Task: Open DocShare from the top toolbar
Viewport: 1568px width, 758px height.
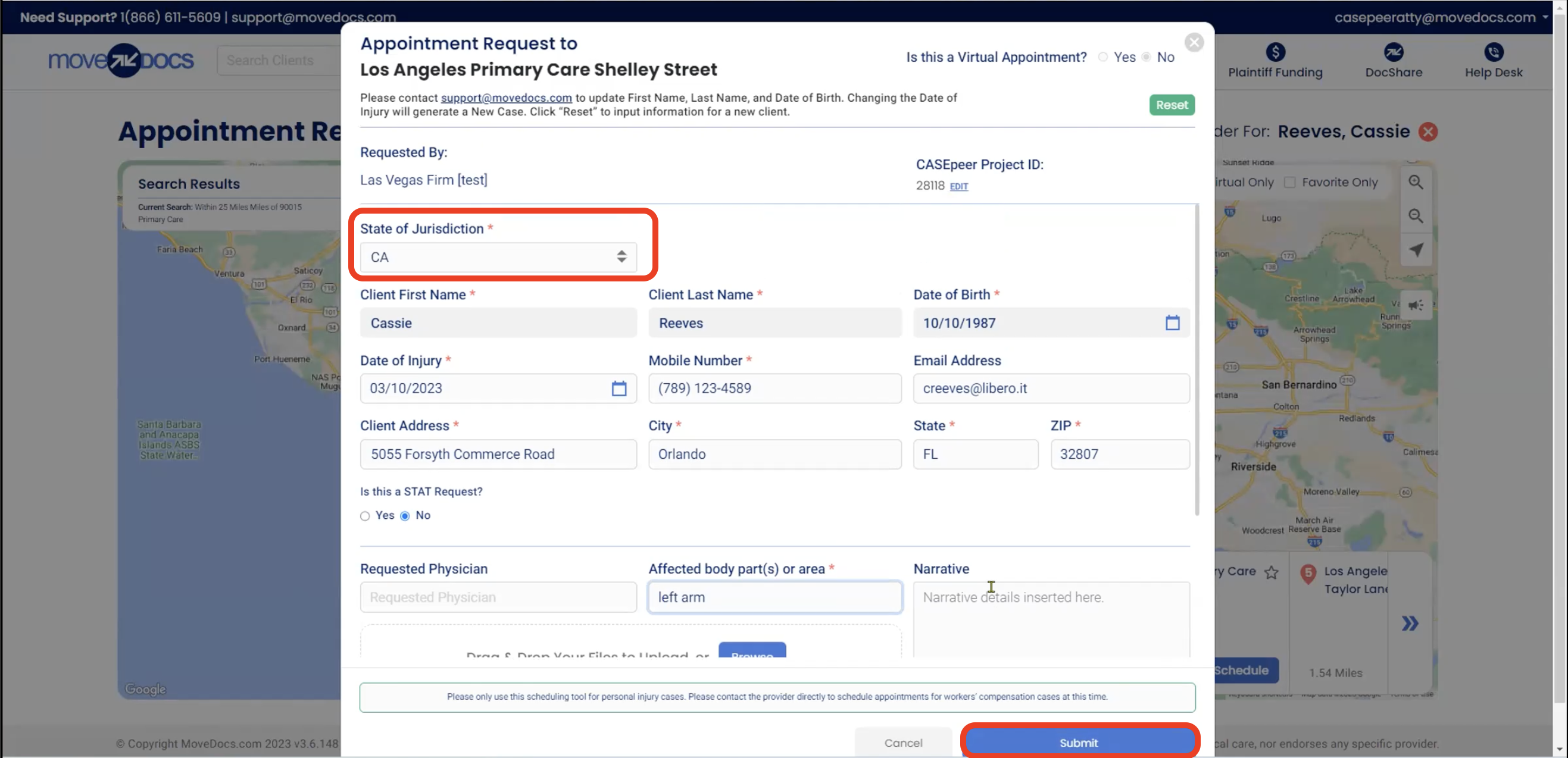Action: 1394,61
